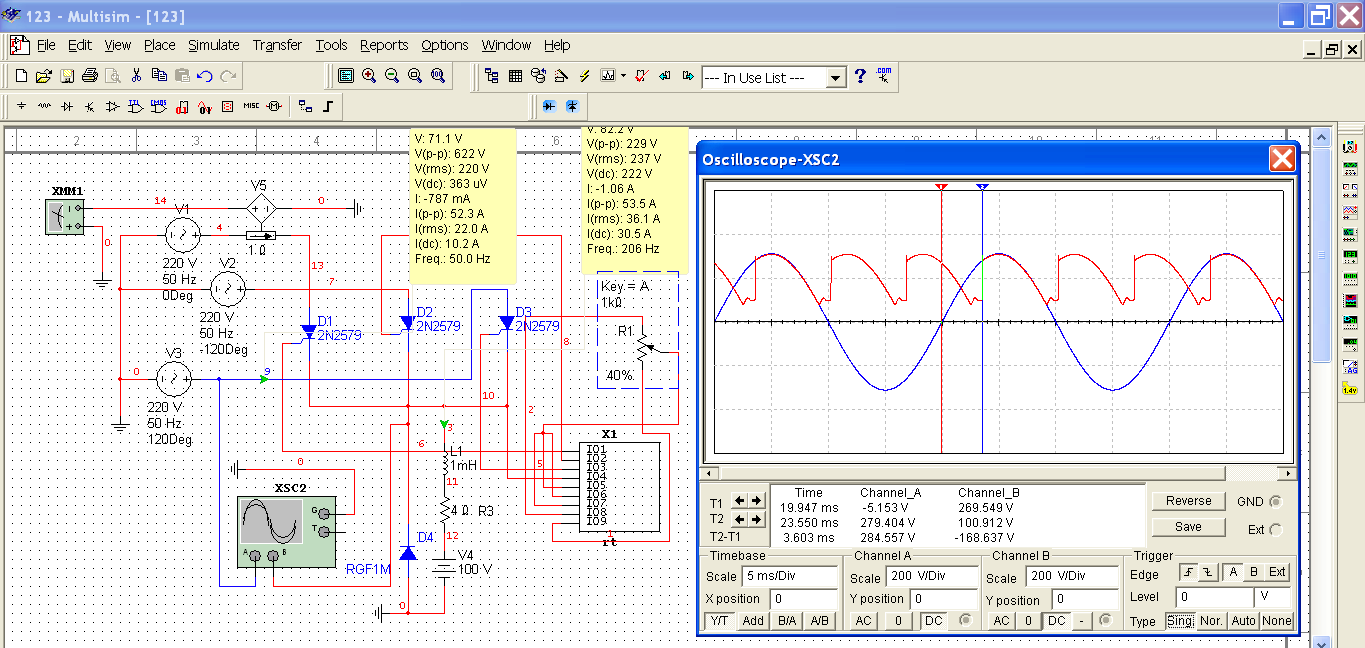Open the Grapher analysis icon
Image resolution: width=1365 pixels, height=648 pixels.
pos(607,76)
